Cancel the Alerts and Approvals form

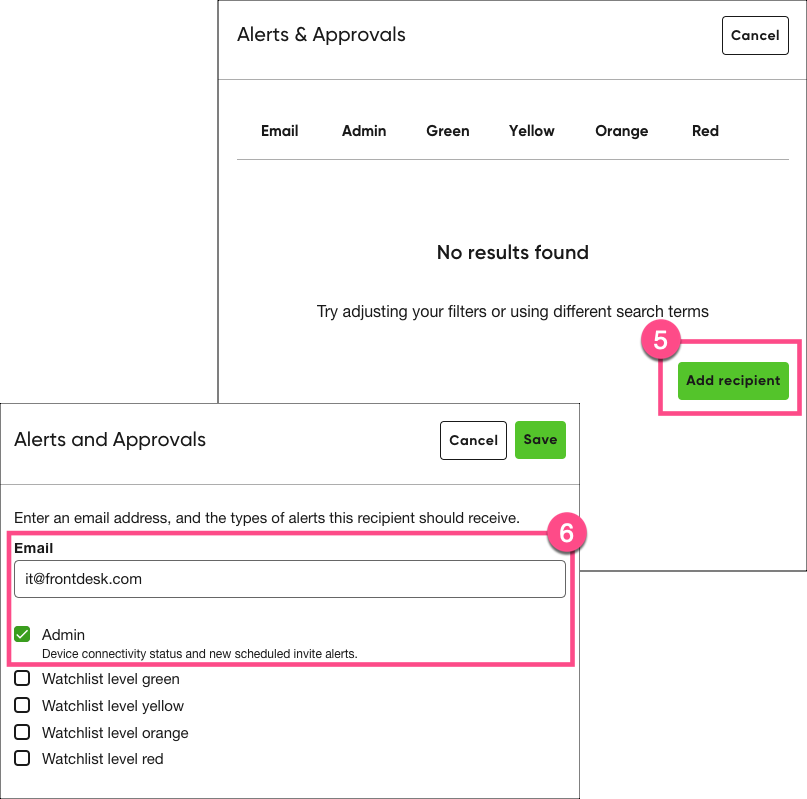[473, 440]
